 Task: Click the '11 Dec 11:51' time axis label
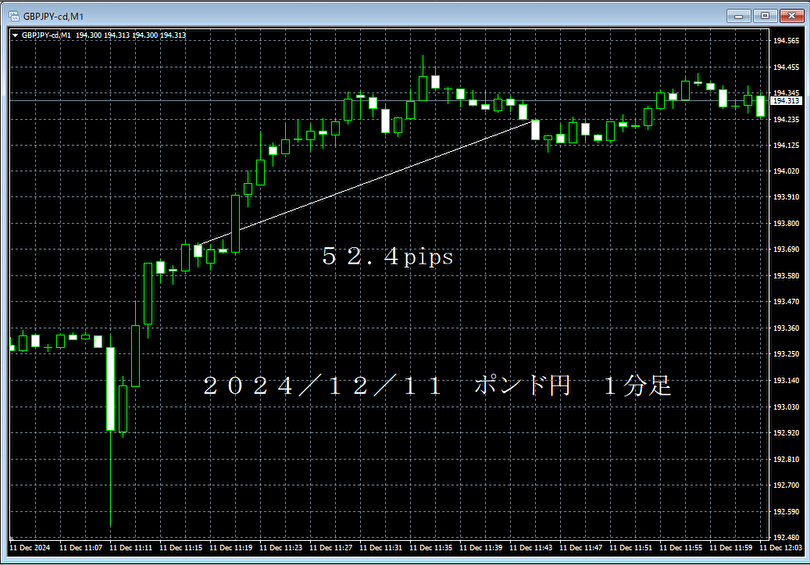click(631, 547)
